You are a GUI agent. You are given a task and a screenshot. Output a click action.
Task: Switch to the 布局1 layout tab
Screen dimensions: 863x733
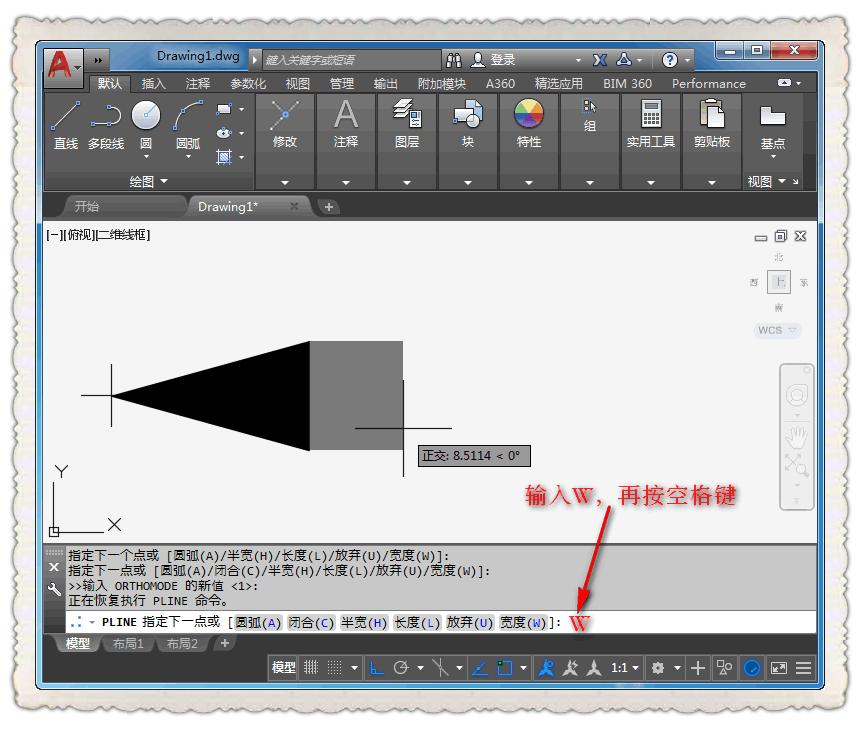click(x=128, y=644)
